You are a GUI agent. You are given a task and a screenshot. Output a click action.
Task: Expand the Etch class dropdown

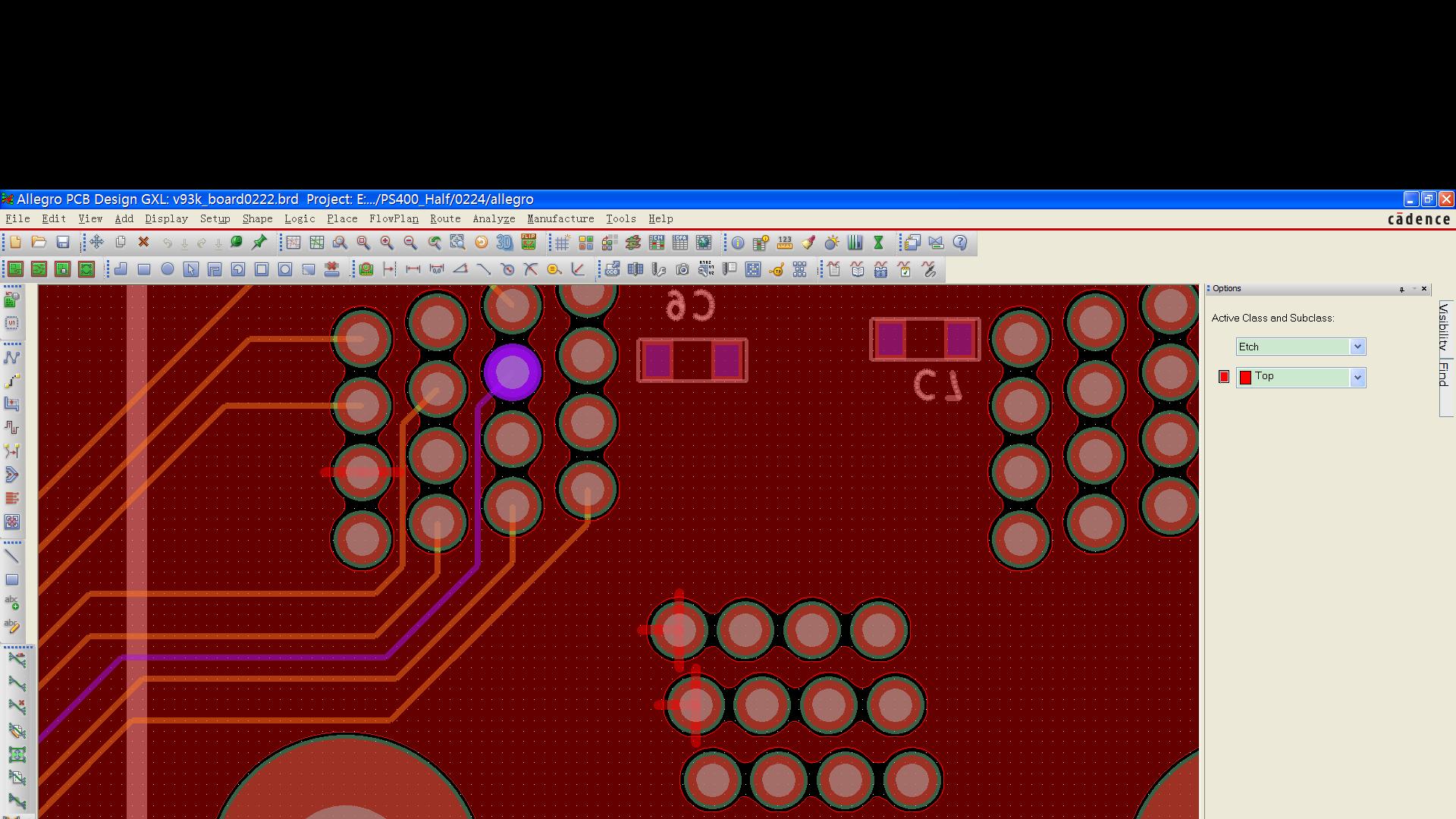tap(1357, 347)
